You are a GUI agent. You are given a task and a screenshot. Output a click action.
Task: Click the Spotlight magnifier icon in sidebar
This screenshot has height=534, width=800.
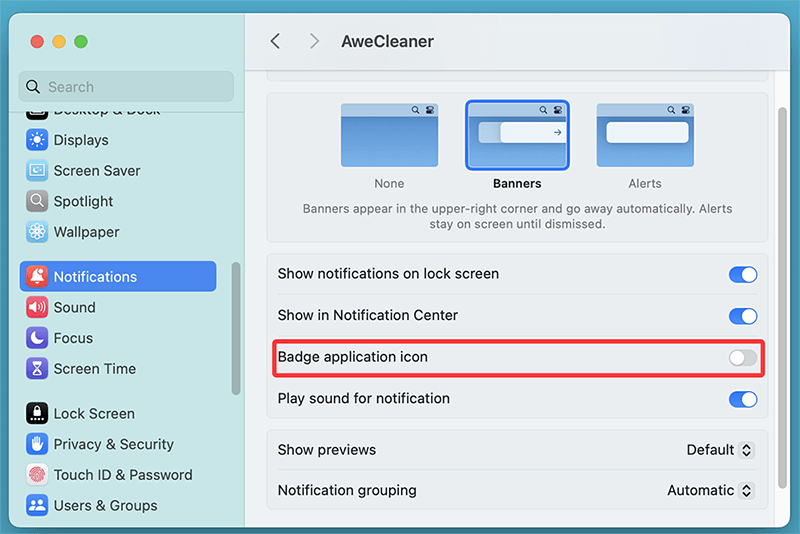pyautogui.click(x=37, y=201)
